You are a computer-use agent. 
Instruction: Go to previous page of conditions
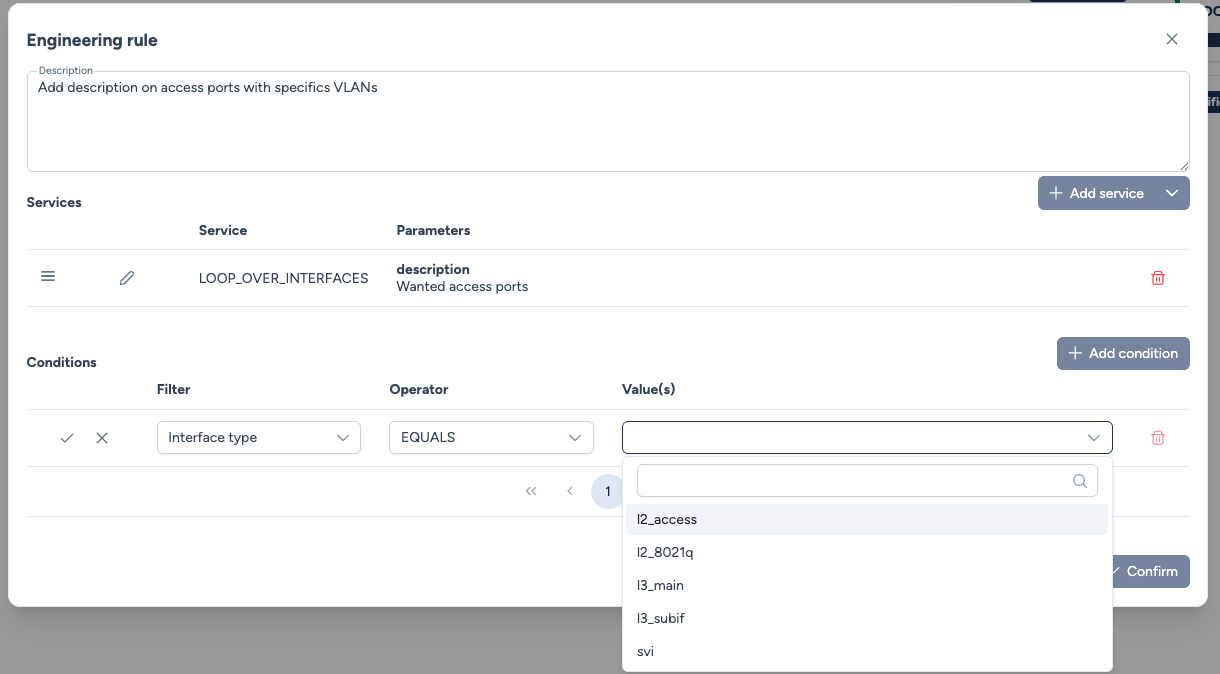(570, 491)
